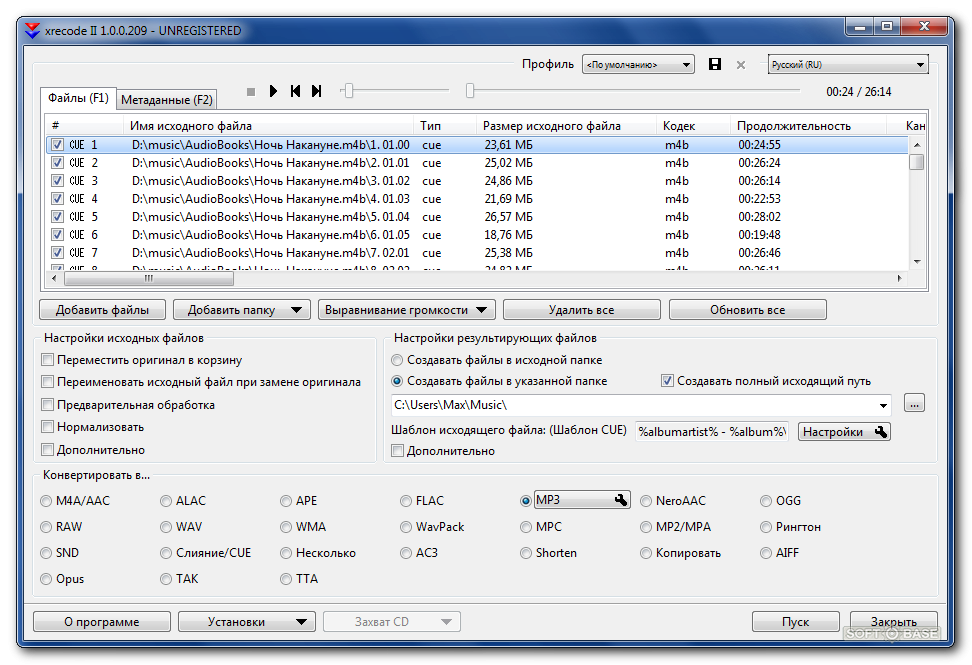
Task: Uncheck the CUE 5 row checkbox
Action: [57, 216]
